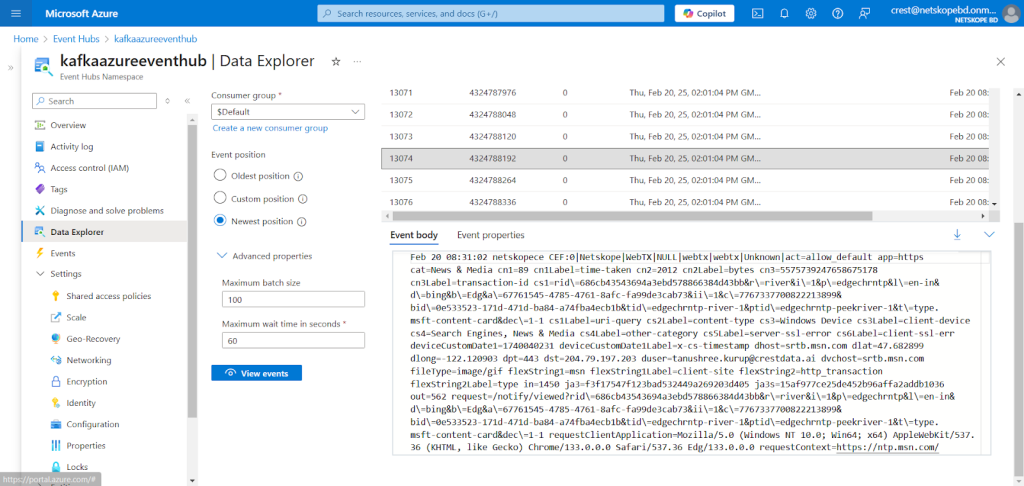This screenshot has height=486, width=1024.
Task: Open the feedback icon in top bar
Action: pos(865,13)
